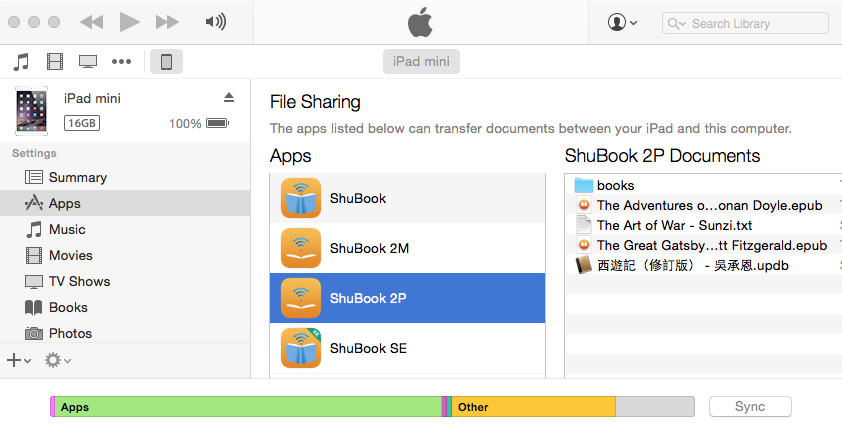Open Photos in the settings sidebar
Image resolution: width=842 pixels, height=434 pixels.
(125, 333)
